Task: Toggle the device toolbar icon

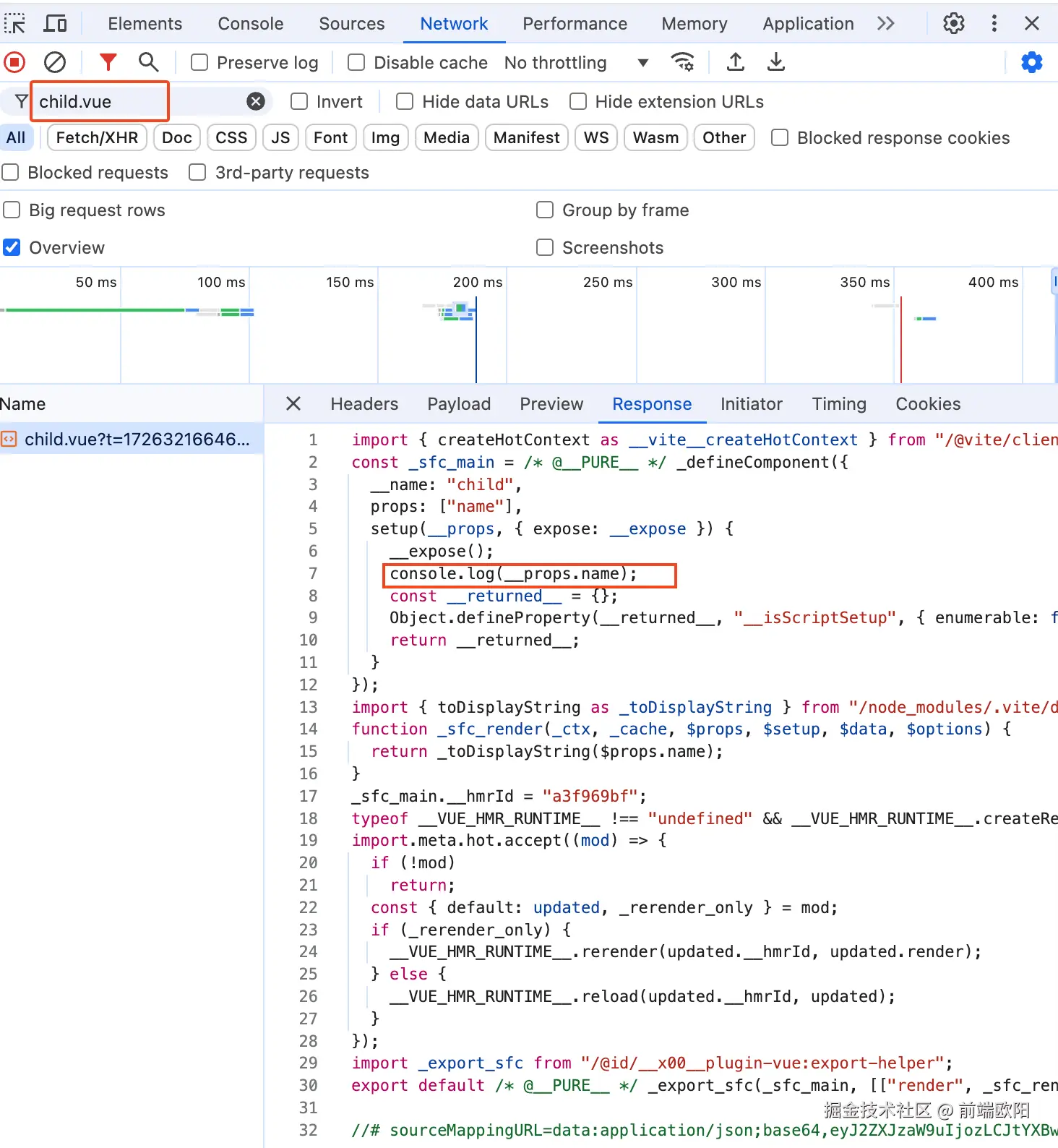Action: (x=55, y=24)
